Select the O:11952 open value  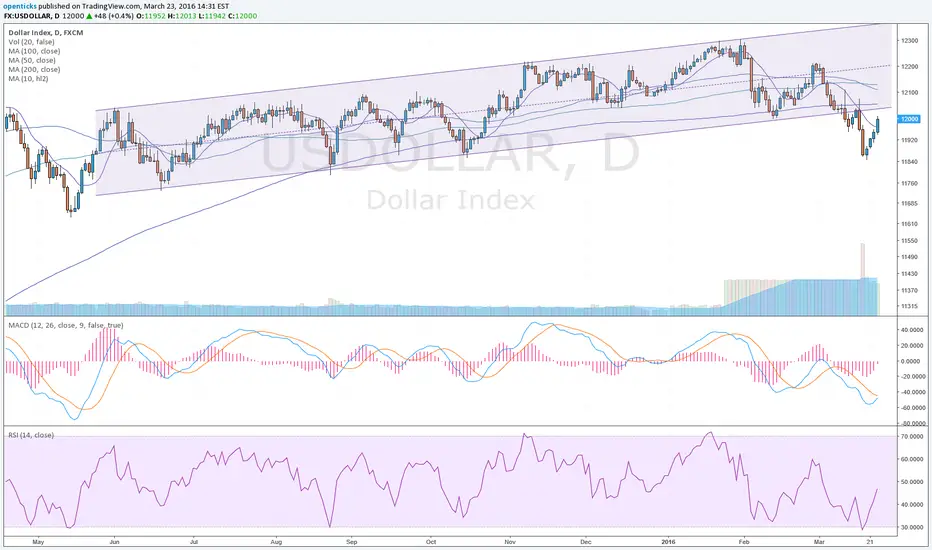pyautogui.click(x=153, y=16)
